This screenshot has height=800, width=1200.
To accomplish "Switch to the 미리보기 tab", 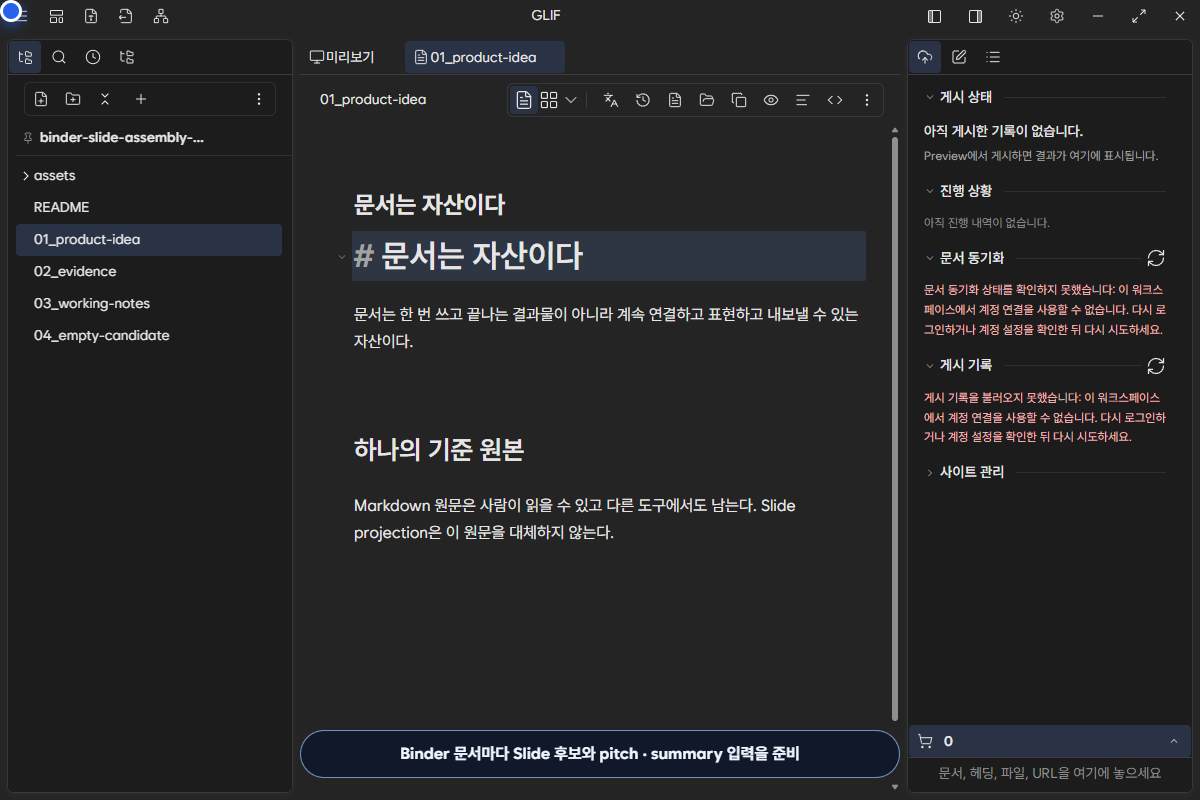I will coord(342,57).
